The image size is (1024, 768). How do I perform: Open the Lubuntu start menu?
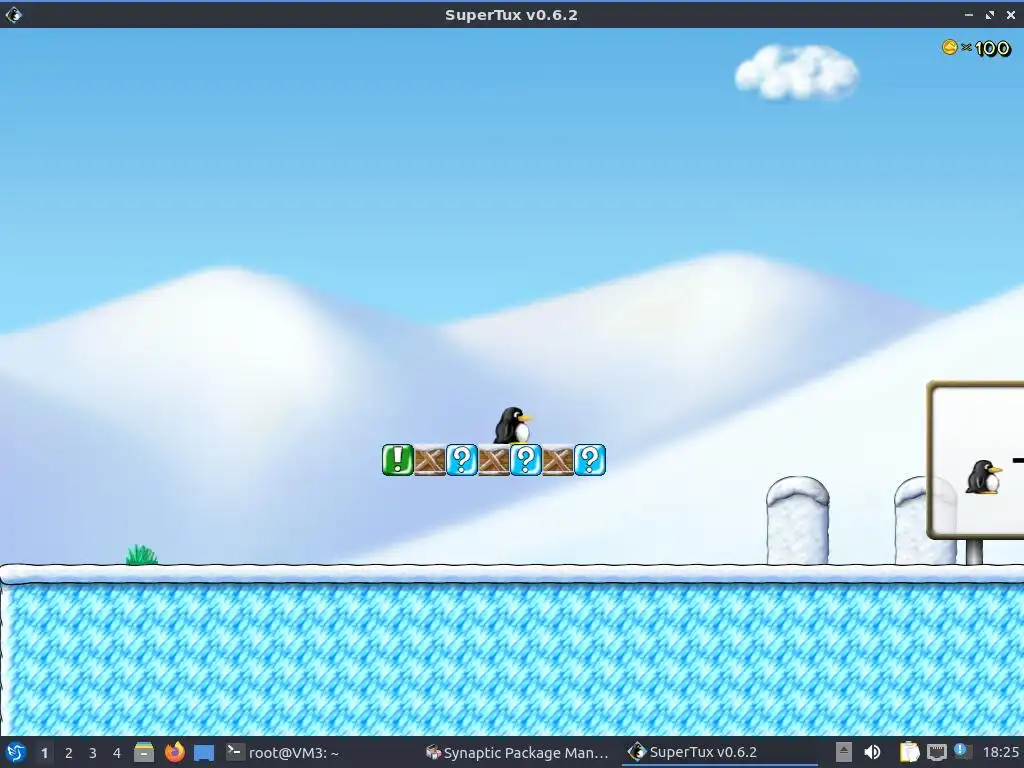pos(16,752)
